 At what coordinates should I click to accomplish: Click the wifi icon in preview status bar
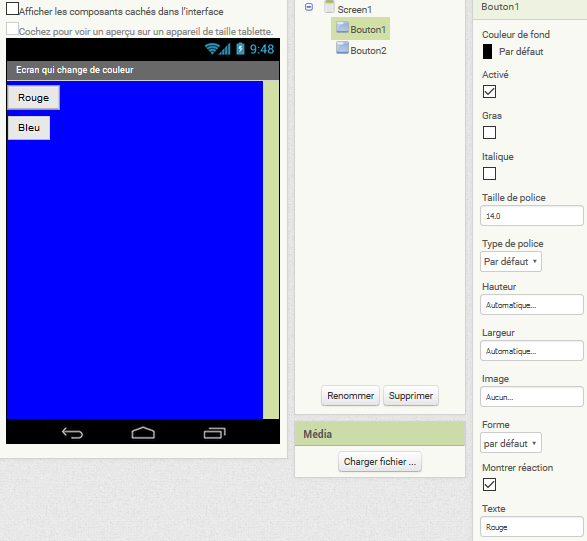tap(212, 49)
